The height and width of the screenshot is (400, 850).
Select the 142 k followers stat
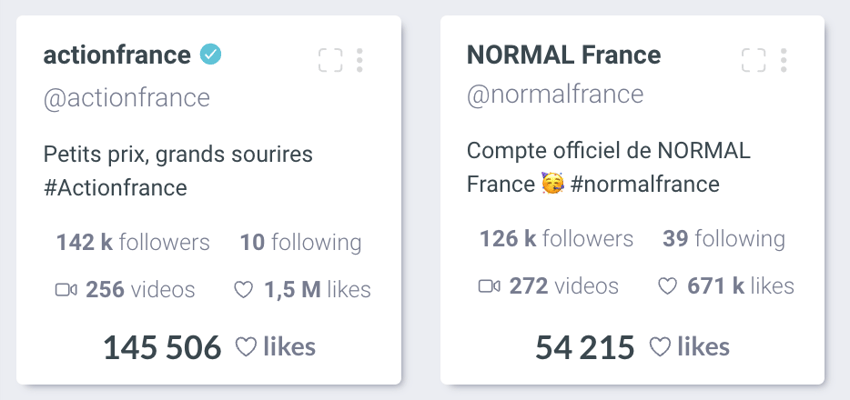click(x=133, y=242)
